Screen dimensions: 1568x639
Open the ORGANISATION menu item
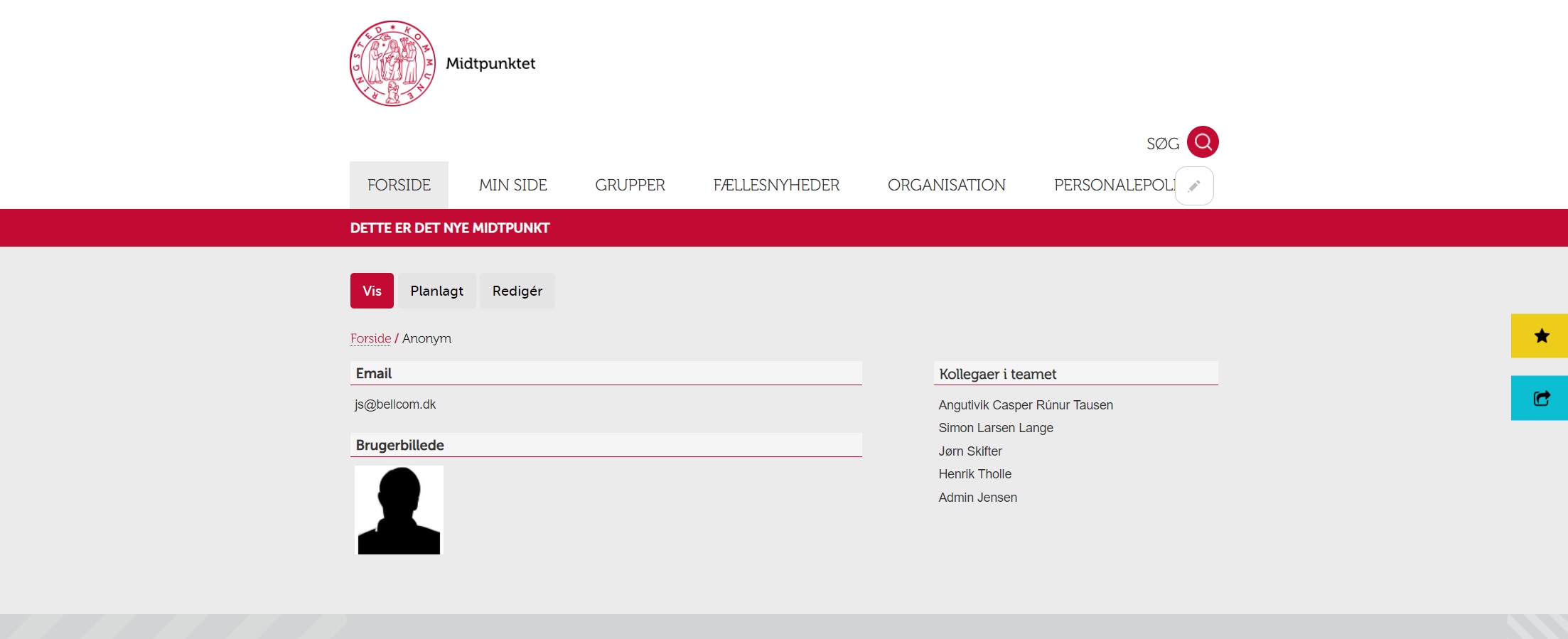[x=946, y=185]
